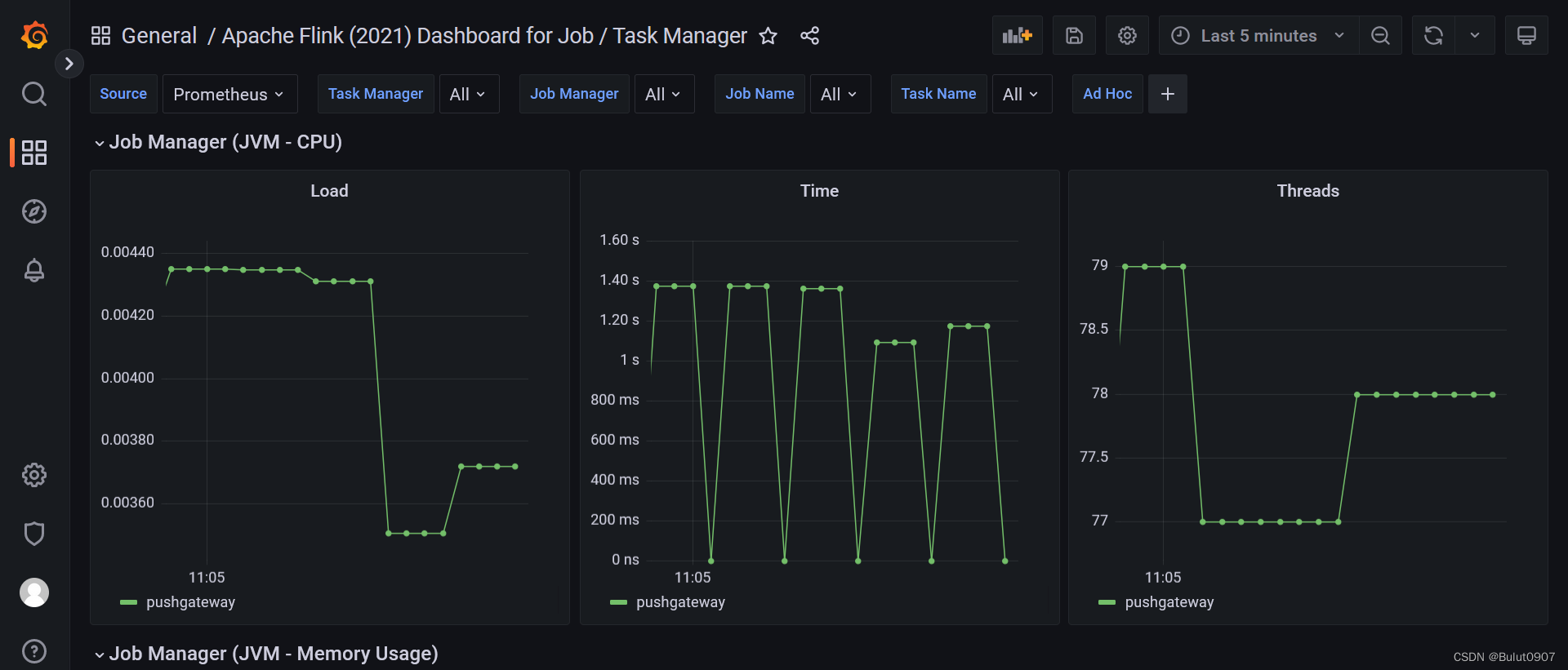Open the Configuration gear in sidebar

[34, 475]
